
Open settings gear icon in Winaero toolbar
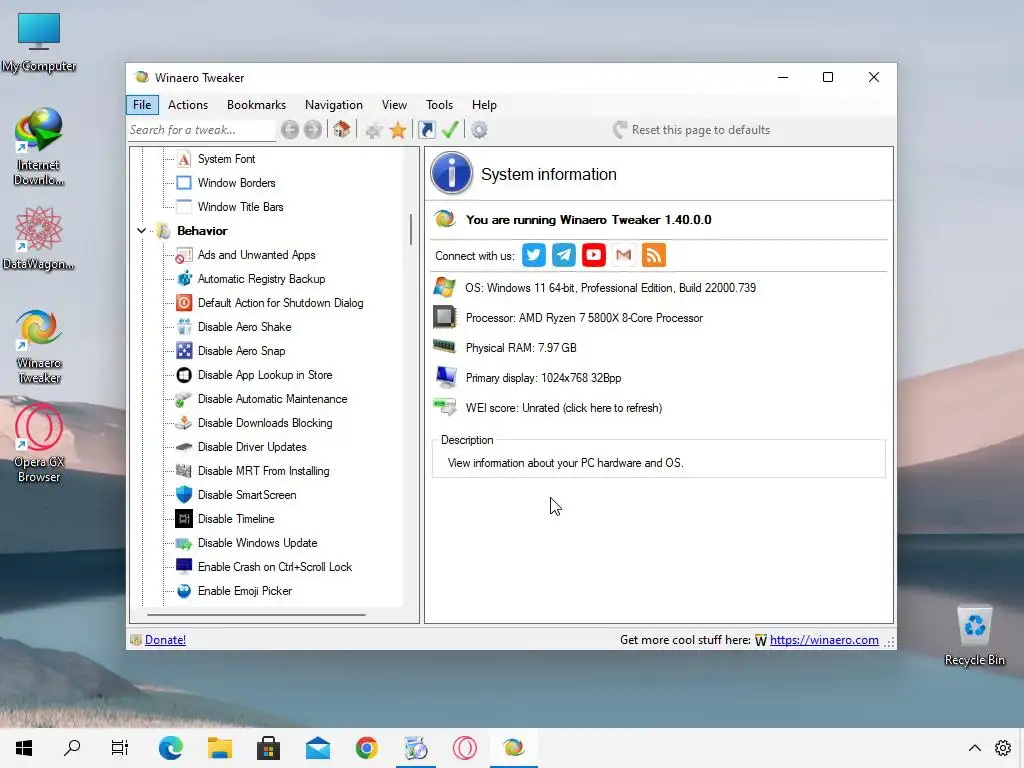479,130
